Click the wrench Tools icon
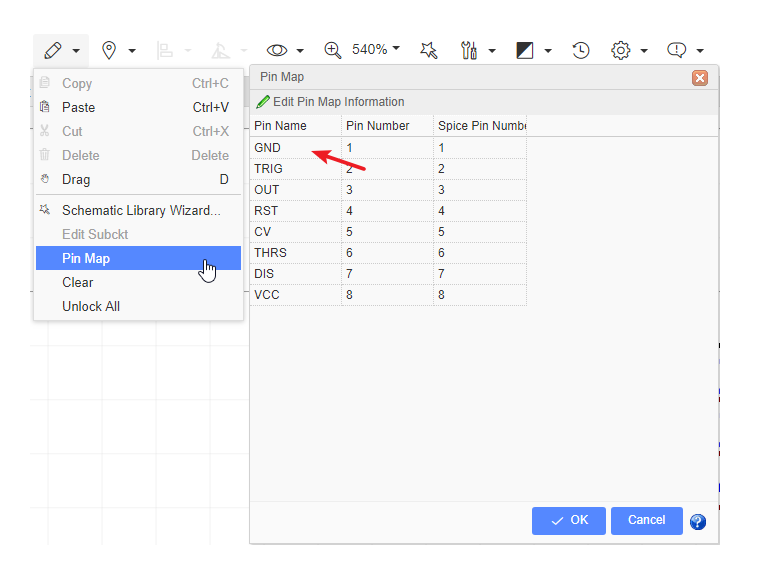 click(x=469, y=50)
